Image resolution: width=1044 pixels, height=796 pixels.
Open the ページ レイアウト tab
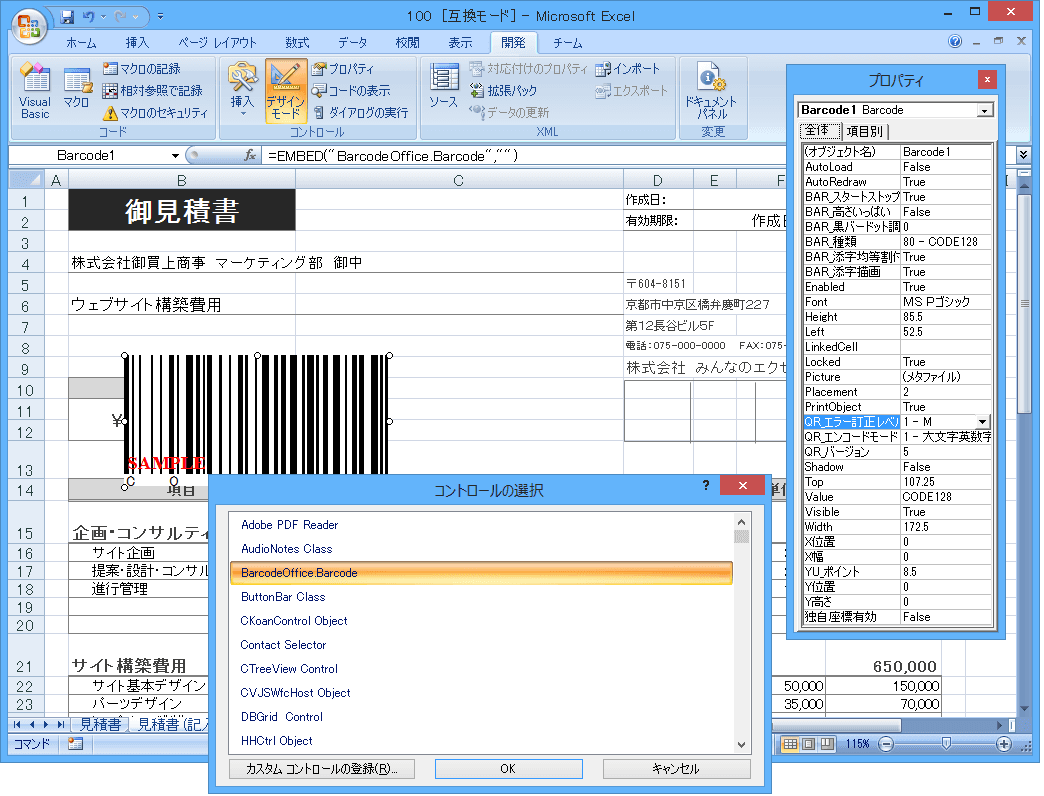coord(217,43)
